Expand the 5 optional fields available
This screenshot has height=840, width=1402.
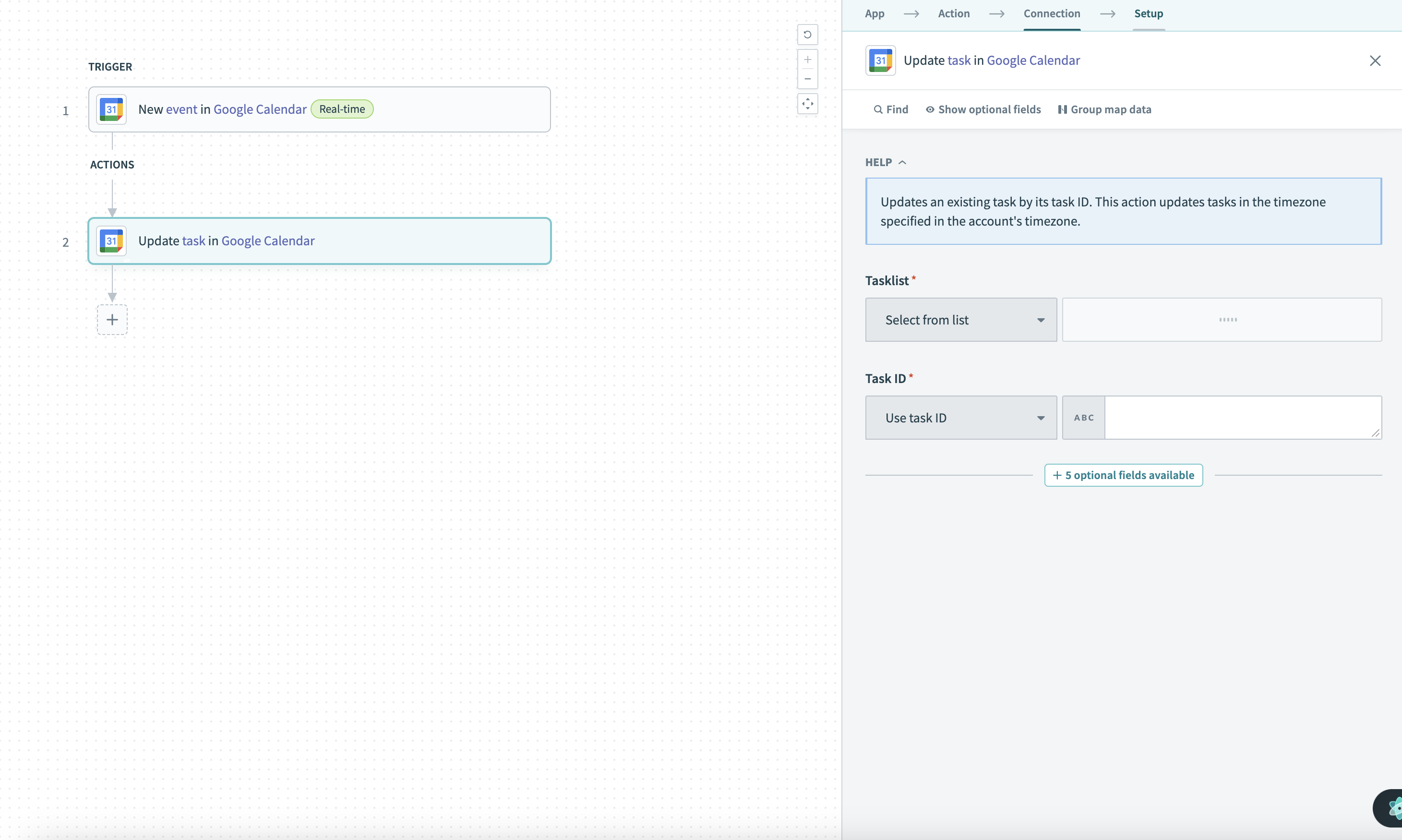[1122, 475]
